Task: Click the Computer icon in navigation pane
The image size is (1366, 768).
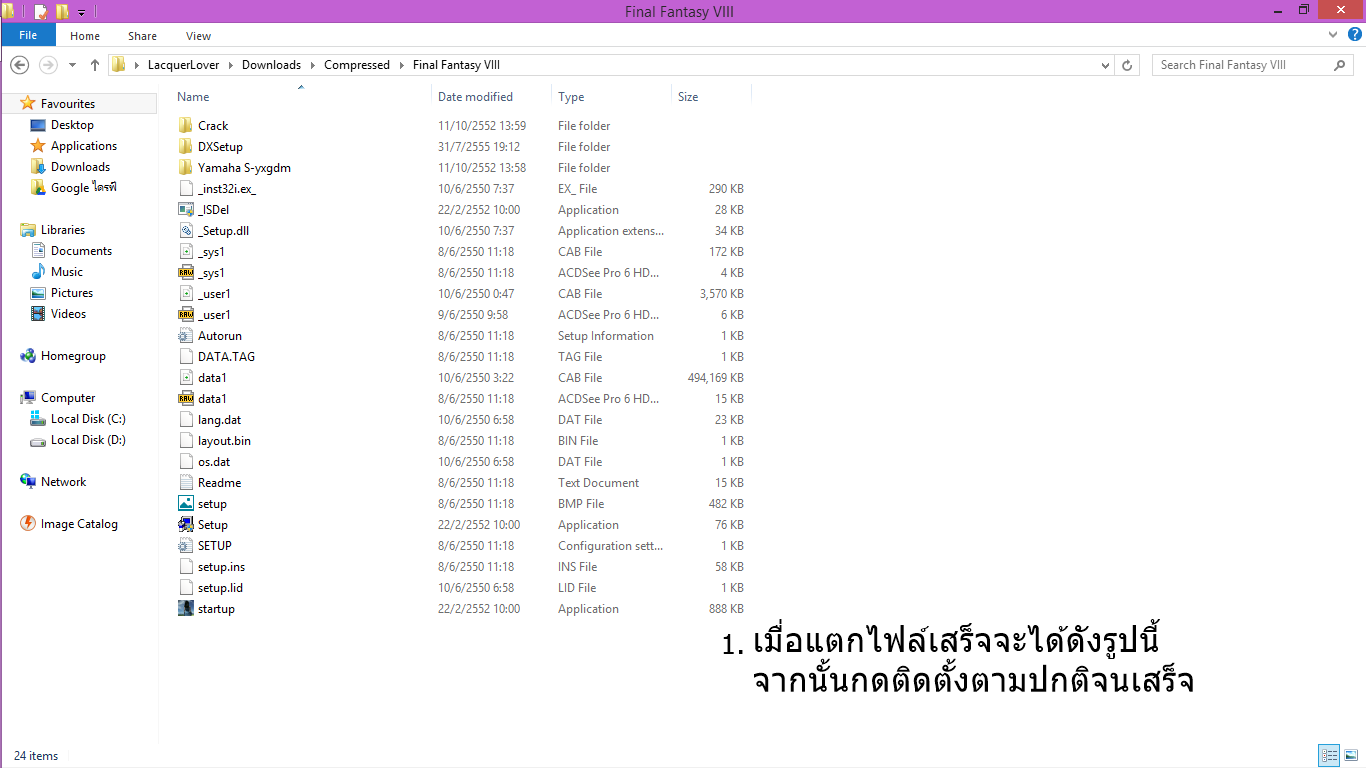Action: tap(28, 398)
